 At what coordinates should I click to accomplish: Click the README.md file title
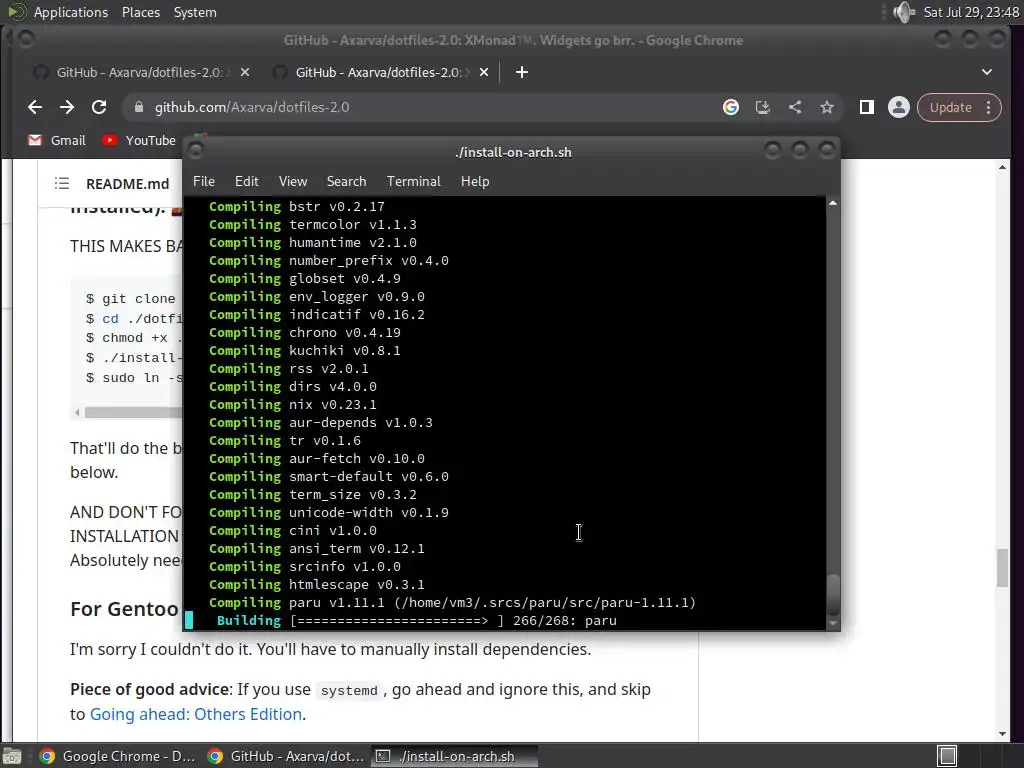127,184
